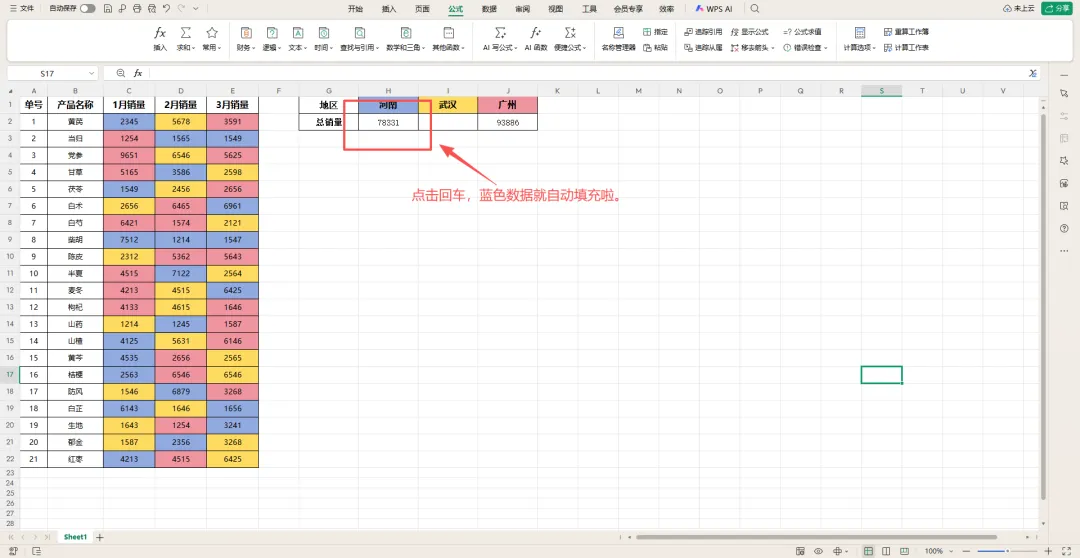Expand the Name Box dropdown showing S17
This screenshot has height=558, width=1080.
coord(92,73)
